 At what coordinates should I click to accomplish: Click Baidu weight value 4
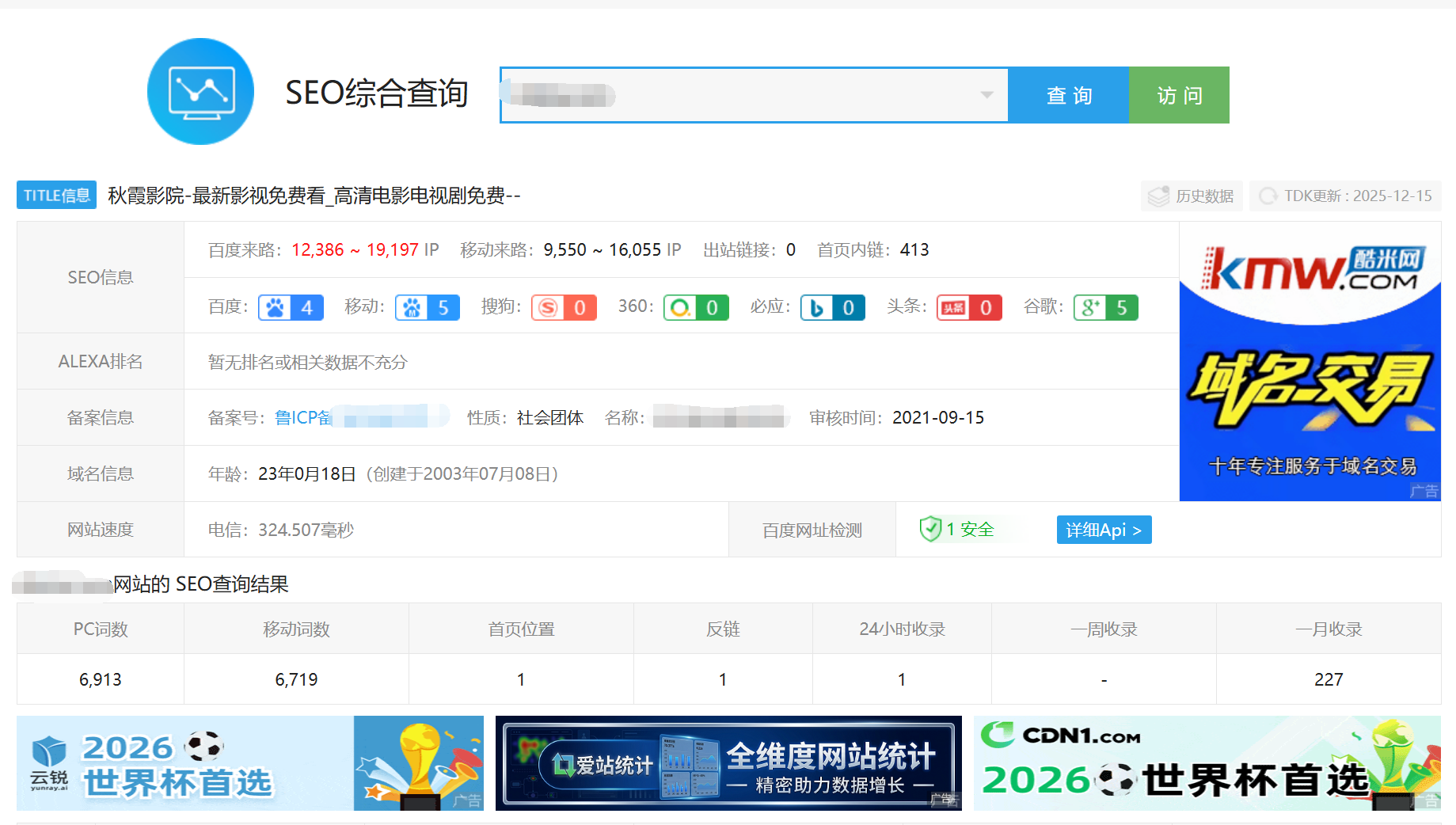point(307,307)
